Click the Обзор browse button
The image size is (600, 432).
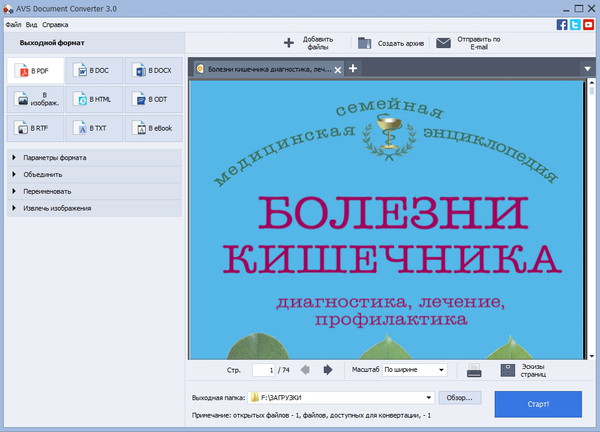tap(460, 397)
